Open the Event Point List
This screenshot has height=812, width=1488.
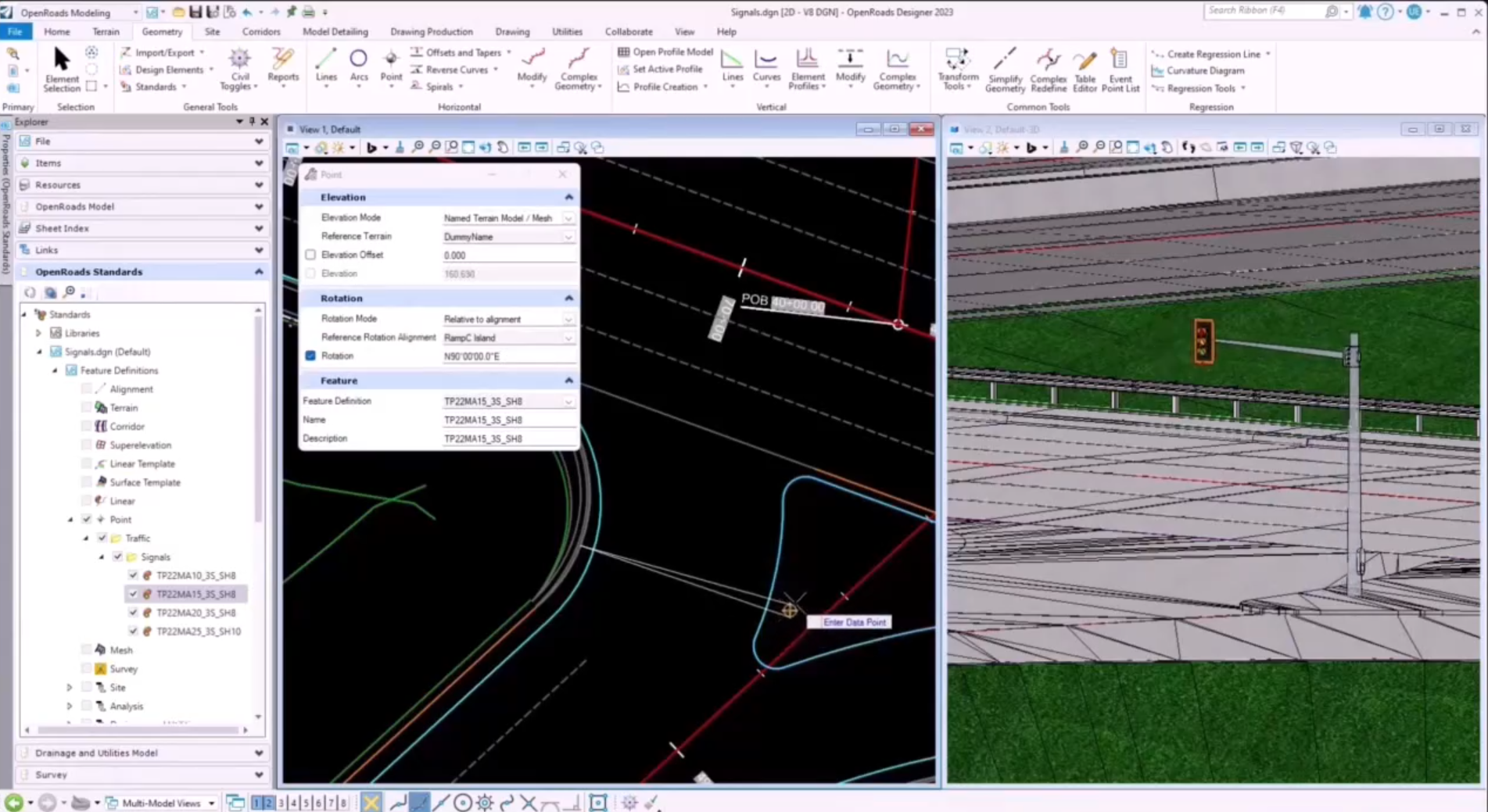click(1120, 70)
